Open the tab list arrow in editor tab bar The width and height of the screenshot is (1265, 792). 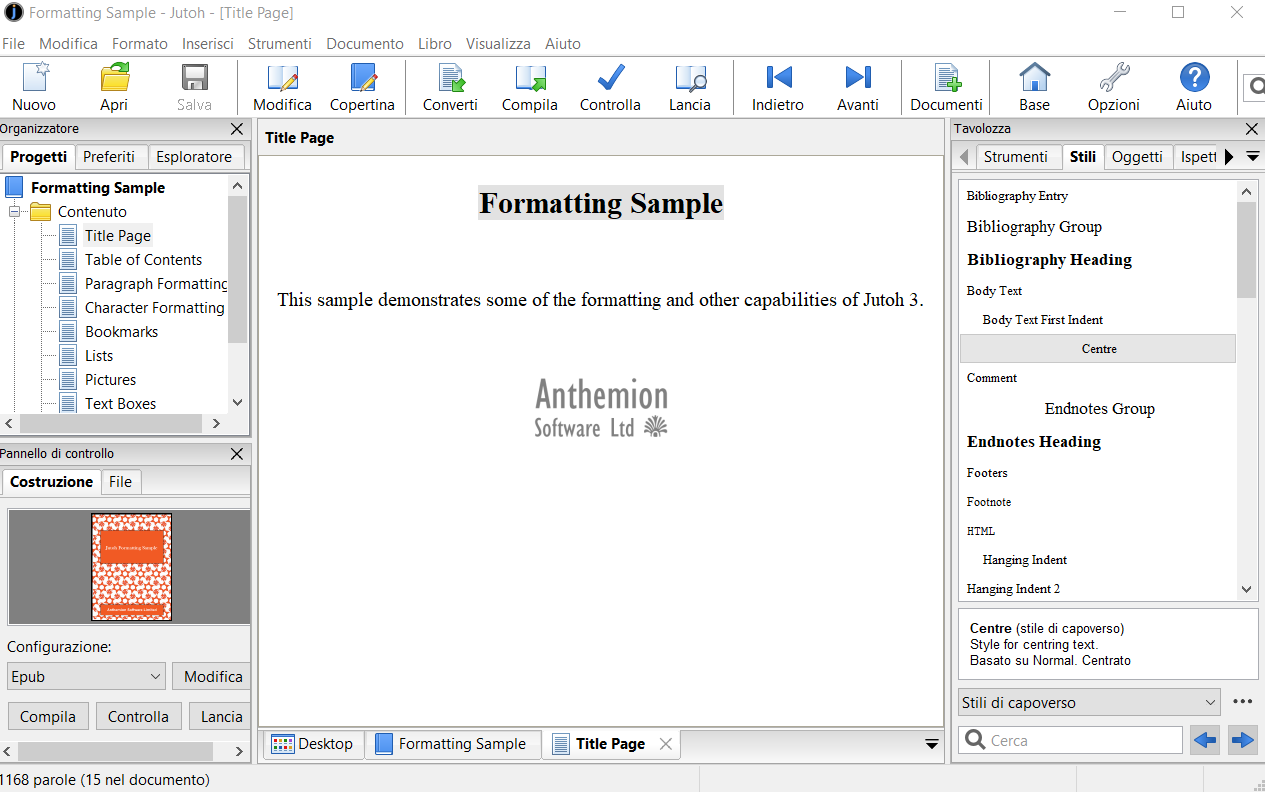(x=932, y=744)
